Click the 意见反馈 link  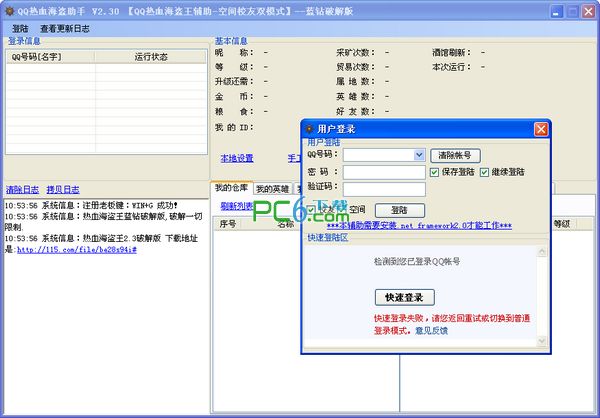431,330
